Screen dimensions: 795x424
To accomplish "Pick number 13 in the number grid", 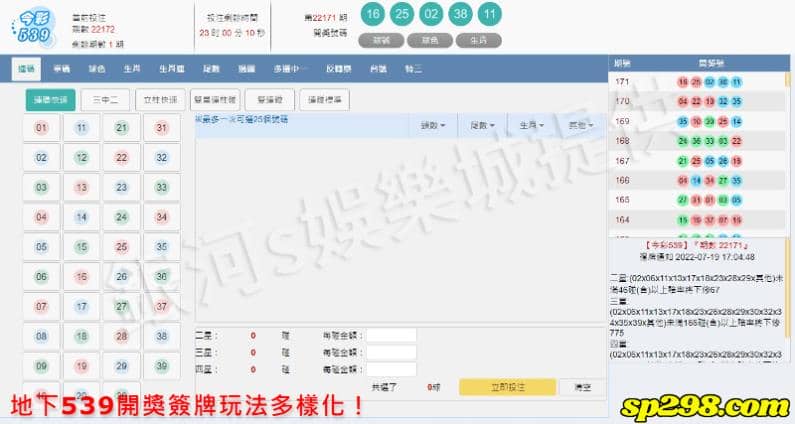I will click(x=82, y=187).
